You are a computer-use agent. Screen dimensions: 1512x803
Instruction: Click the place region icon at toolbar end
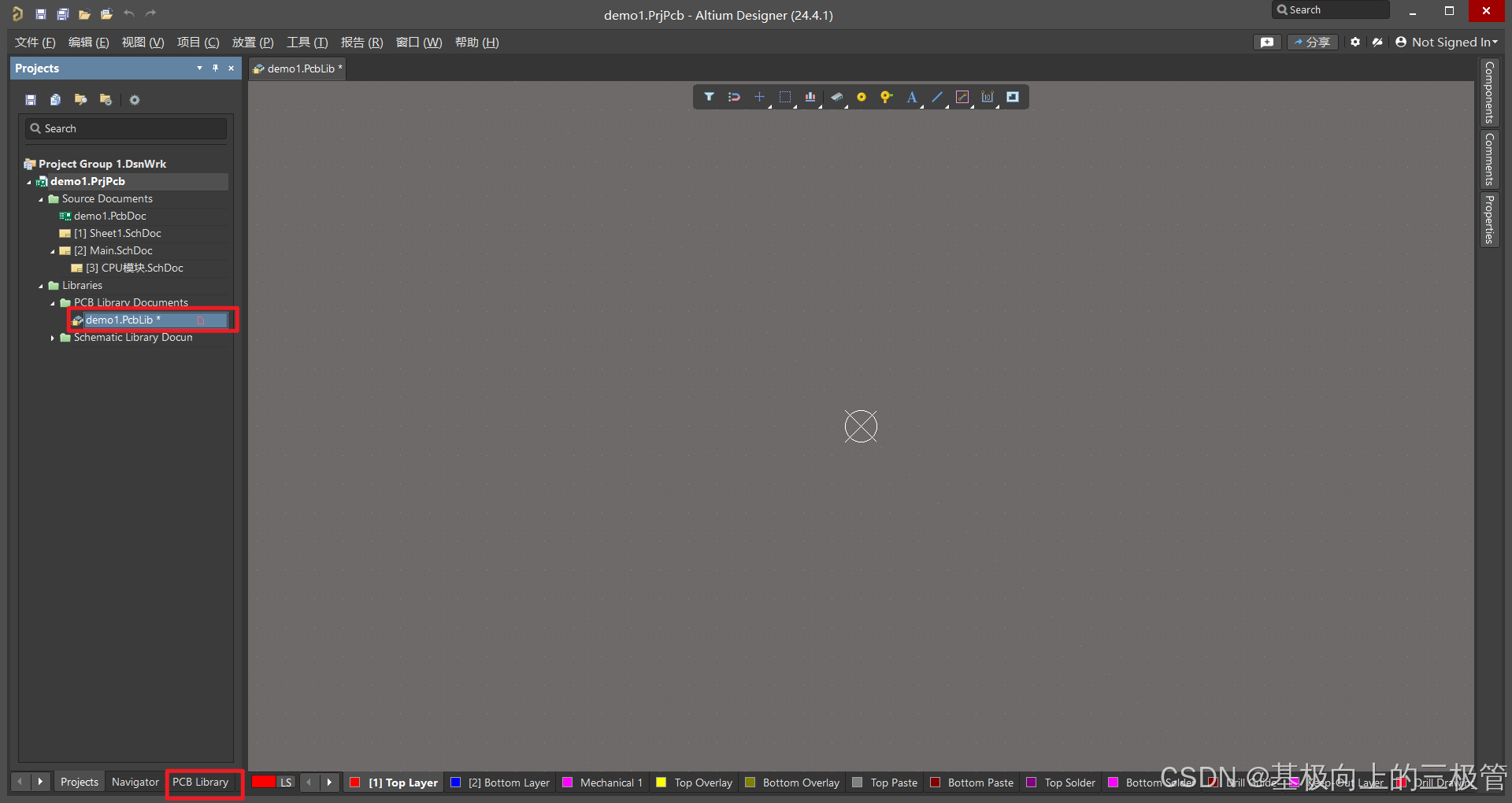(x=1013, y=97)
